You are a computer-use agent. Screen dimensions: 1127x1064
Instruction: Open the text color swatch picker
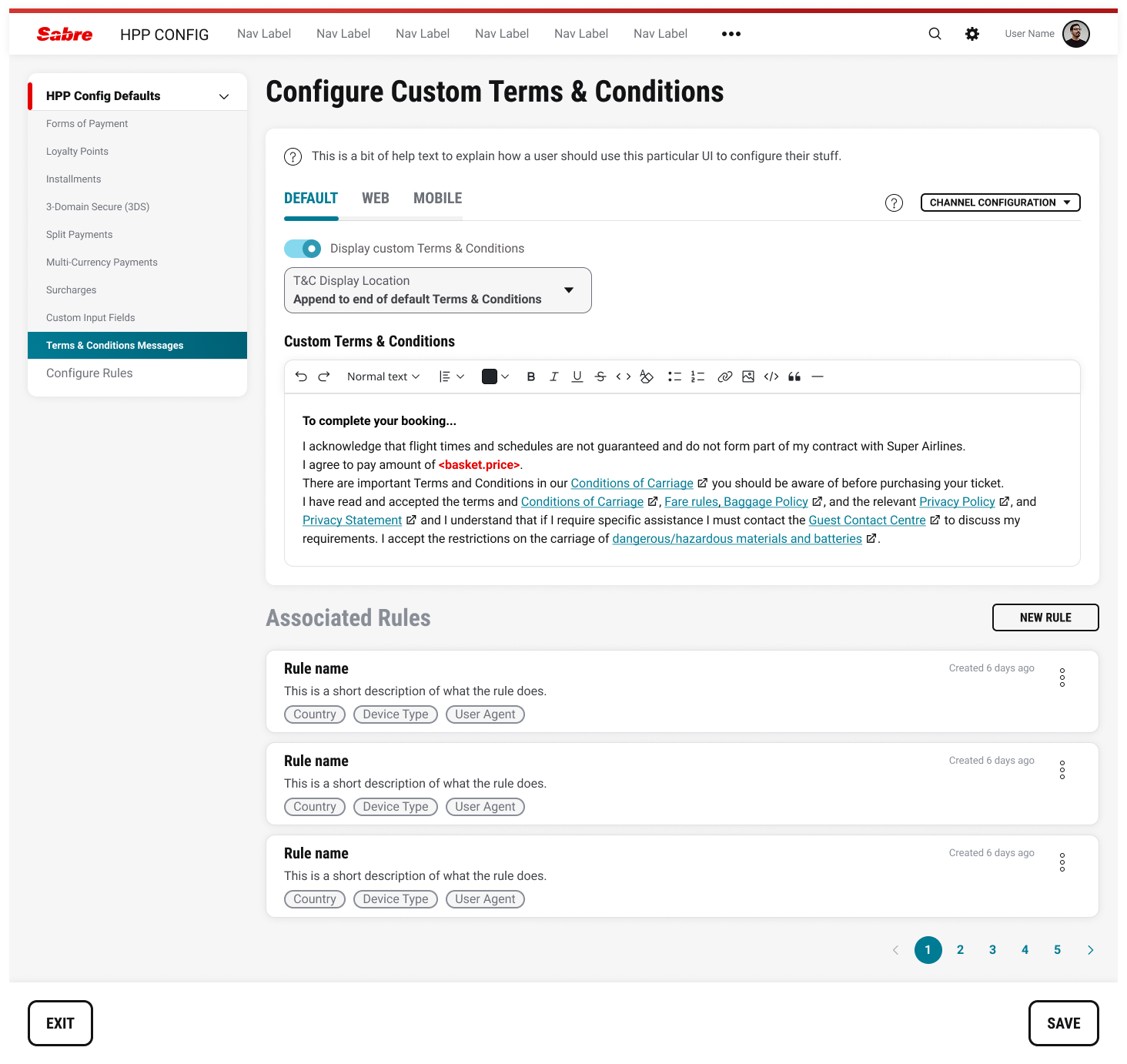[x=495, y=376]
